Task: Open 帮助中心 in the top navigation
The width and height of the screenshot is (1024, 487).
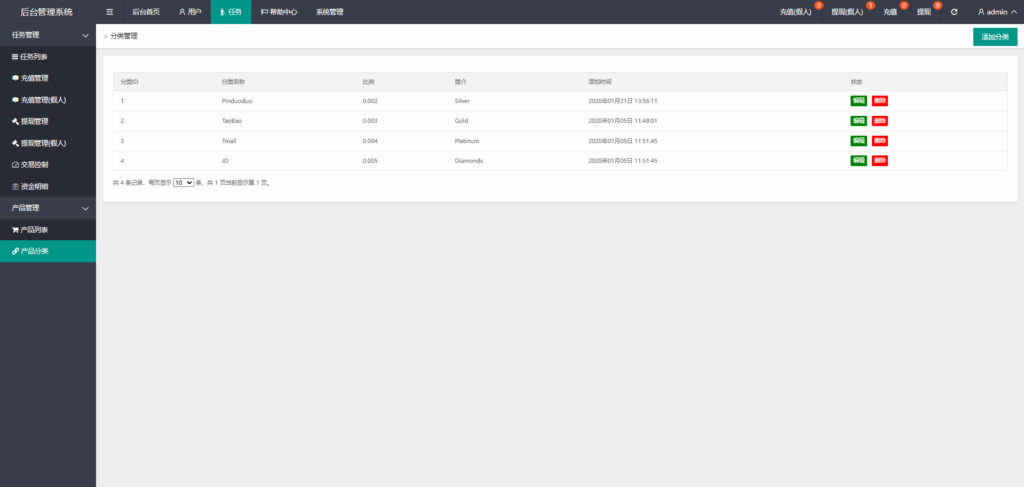Action: [278, 12]
